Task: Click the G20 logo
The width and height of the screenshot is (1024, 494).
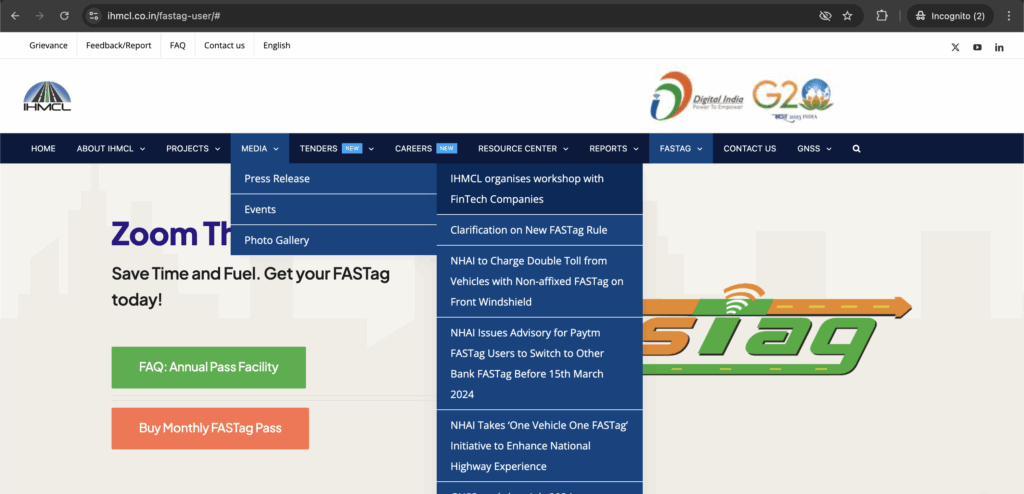Action: (793, 98)
